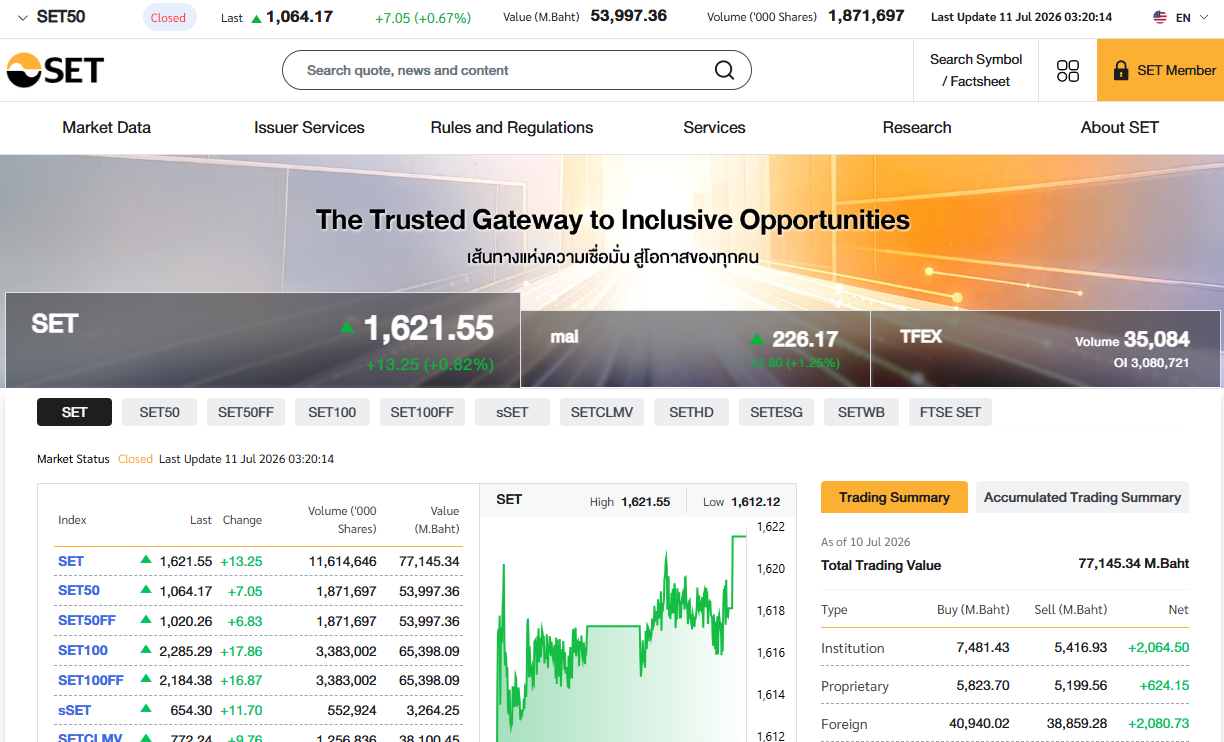
Task: Click the US flag language icon
Action: (1160, 17)
